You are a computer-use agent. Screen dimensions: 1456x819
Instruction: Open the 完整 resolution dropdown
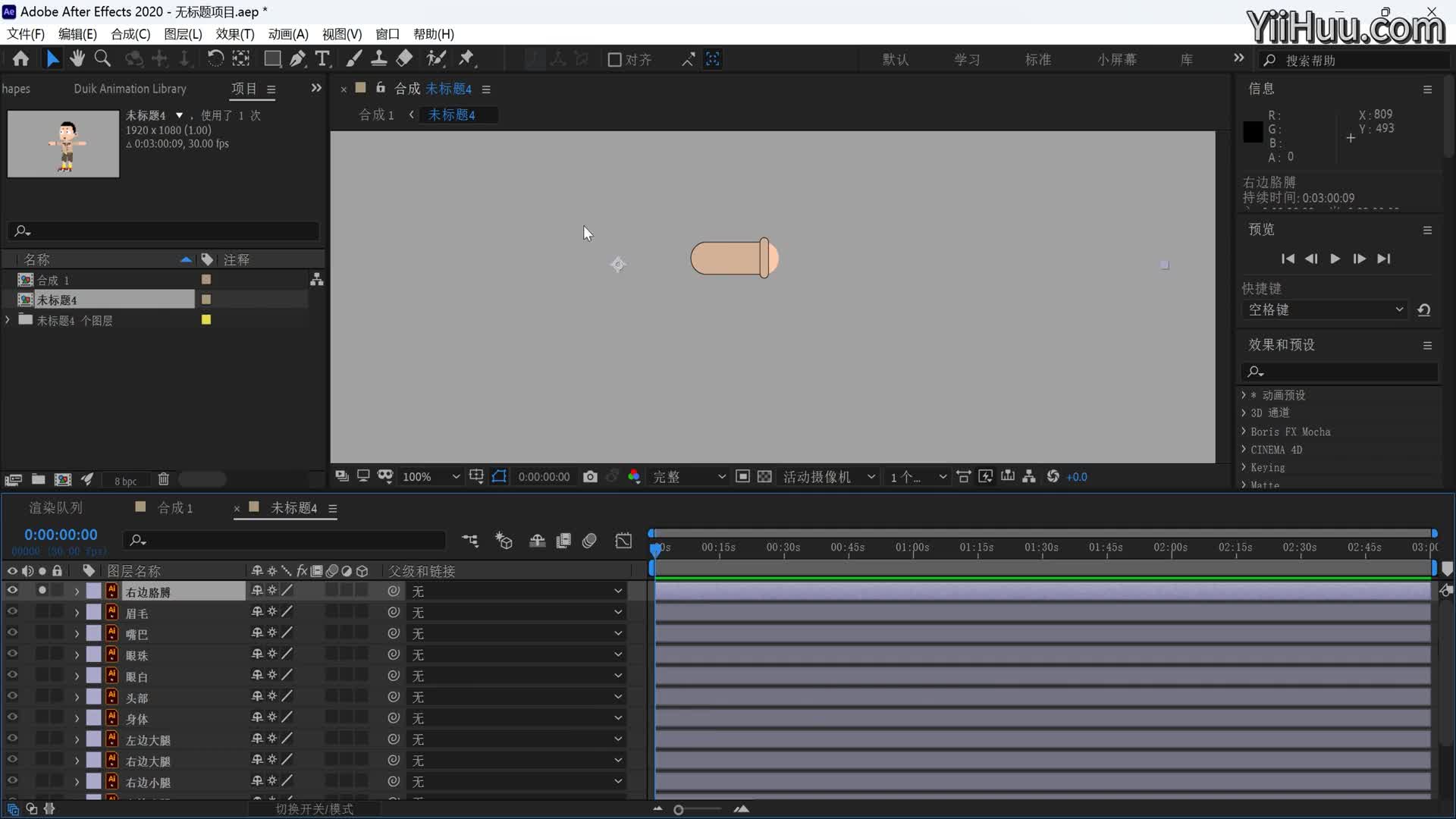[689, 477]
